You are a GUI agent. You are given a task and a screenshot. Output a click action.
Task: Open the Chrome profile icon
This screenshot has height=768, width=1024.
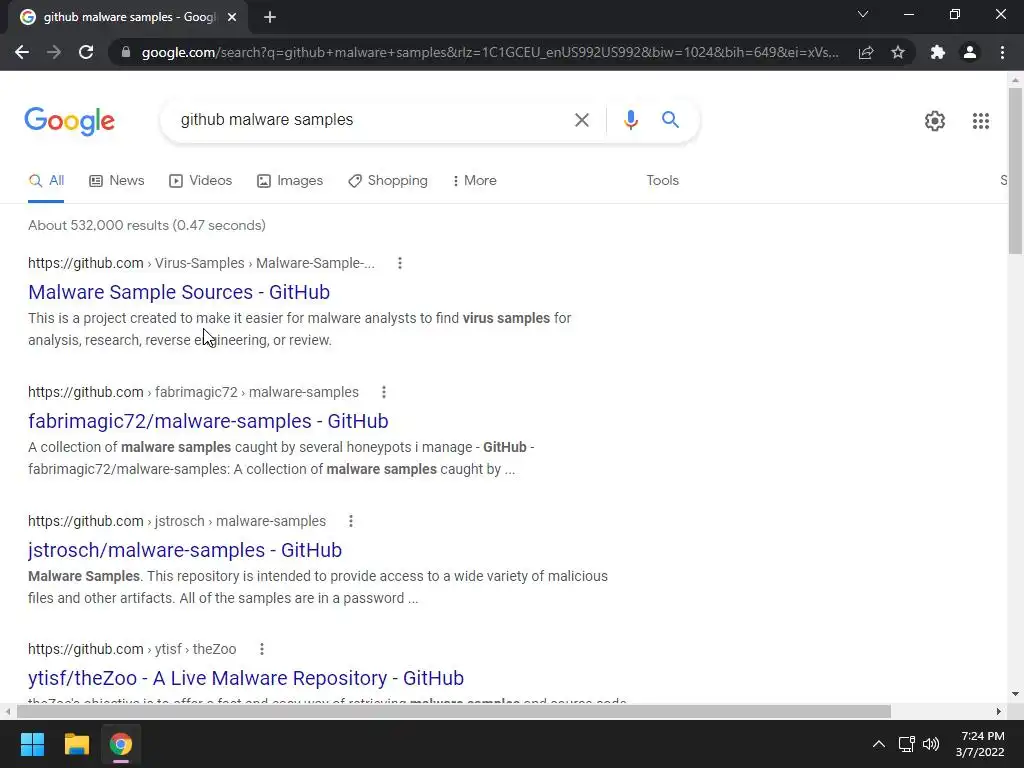[970, 52]
